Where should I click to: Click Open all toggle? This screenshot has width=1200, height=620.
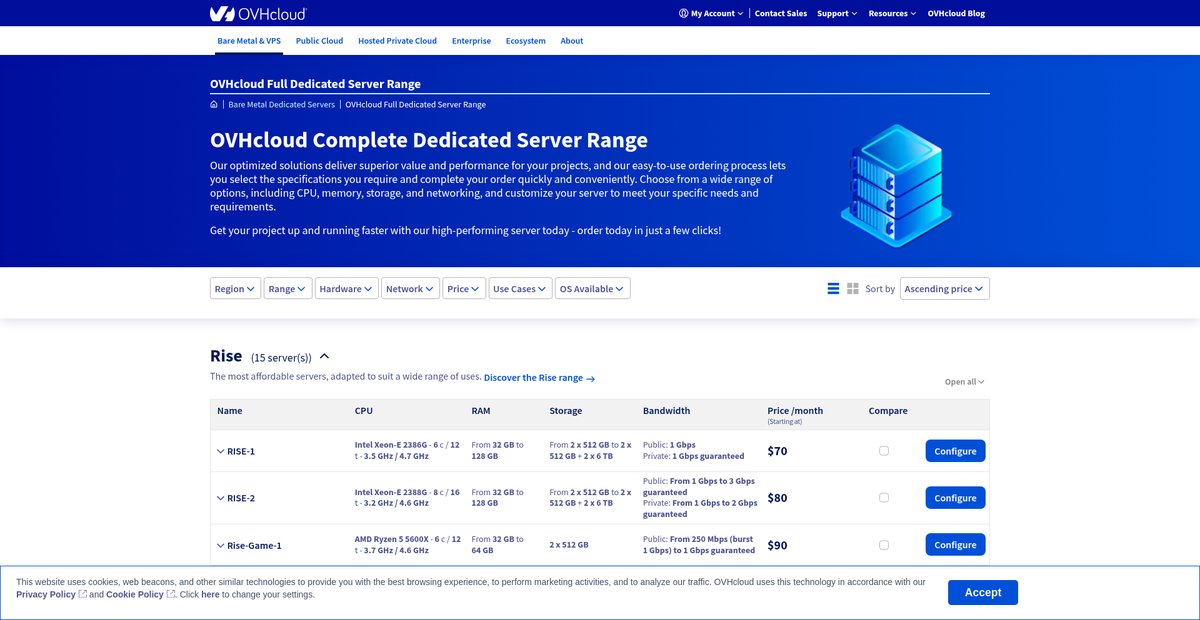964,382
